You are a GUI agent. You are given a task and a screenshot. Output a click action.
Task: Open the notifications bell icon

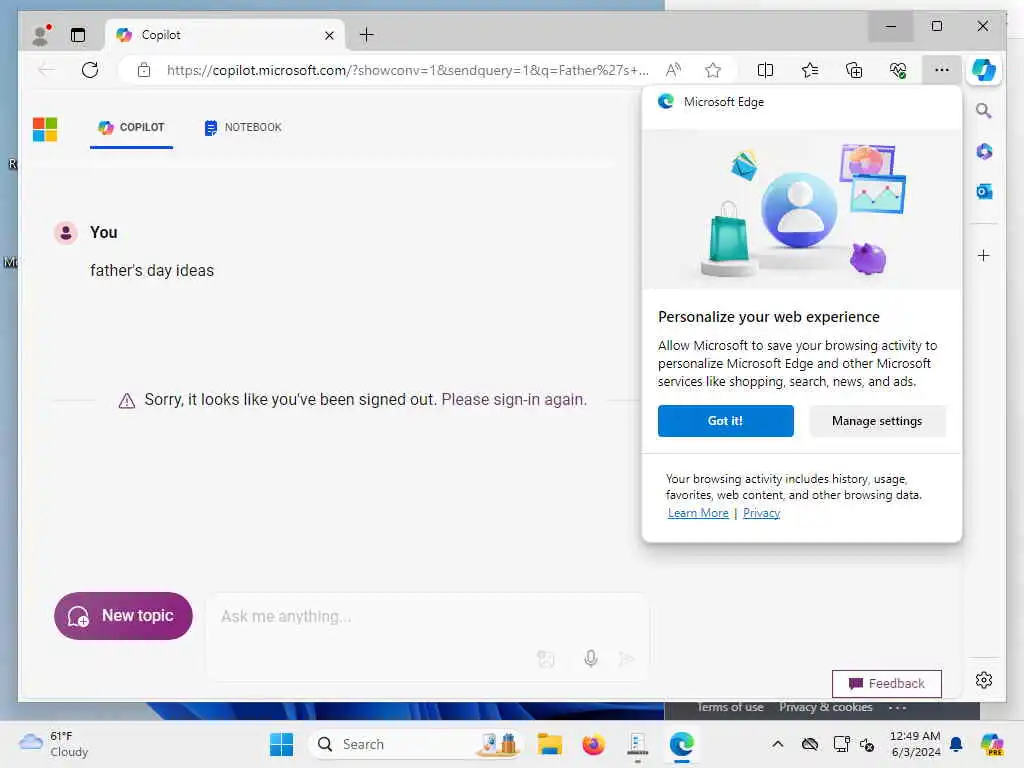click(x=956, y=744)
